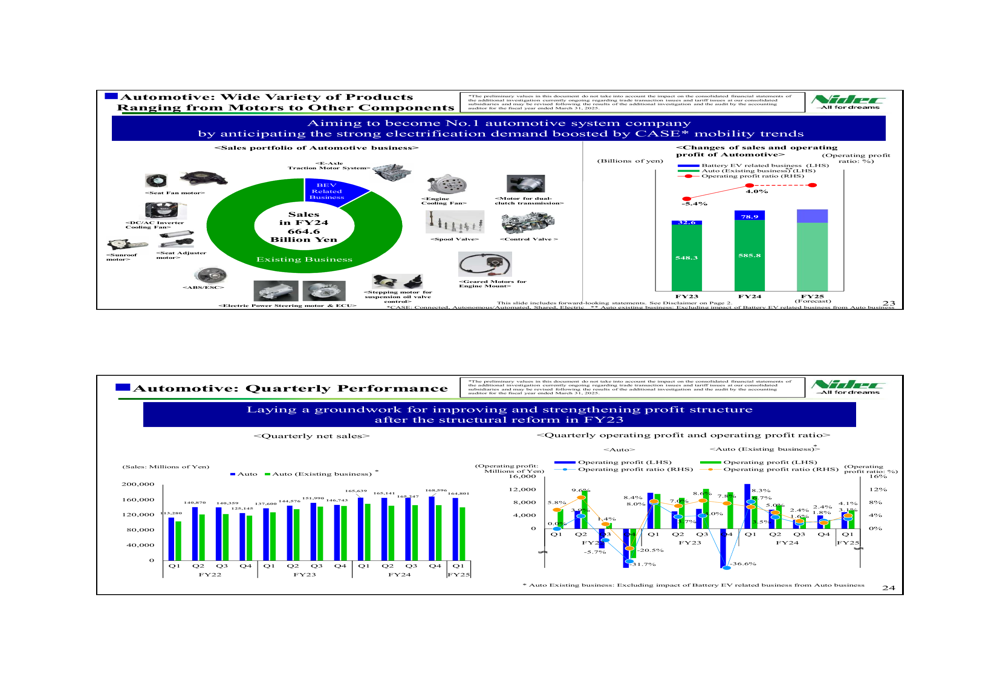Click the blue Auto legend marker in net sales chart
This screenshot has height=685, width=1000.
[x=233, y=472]
